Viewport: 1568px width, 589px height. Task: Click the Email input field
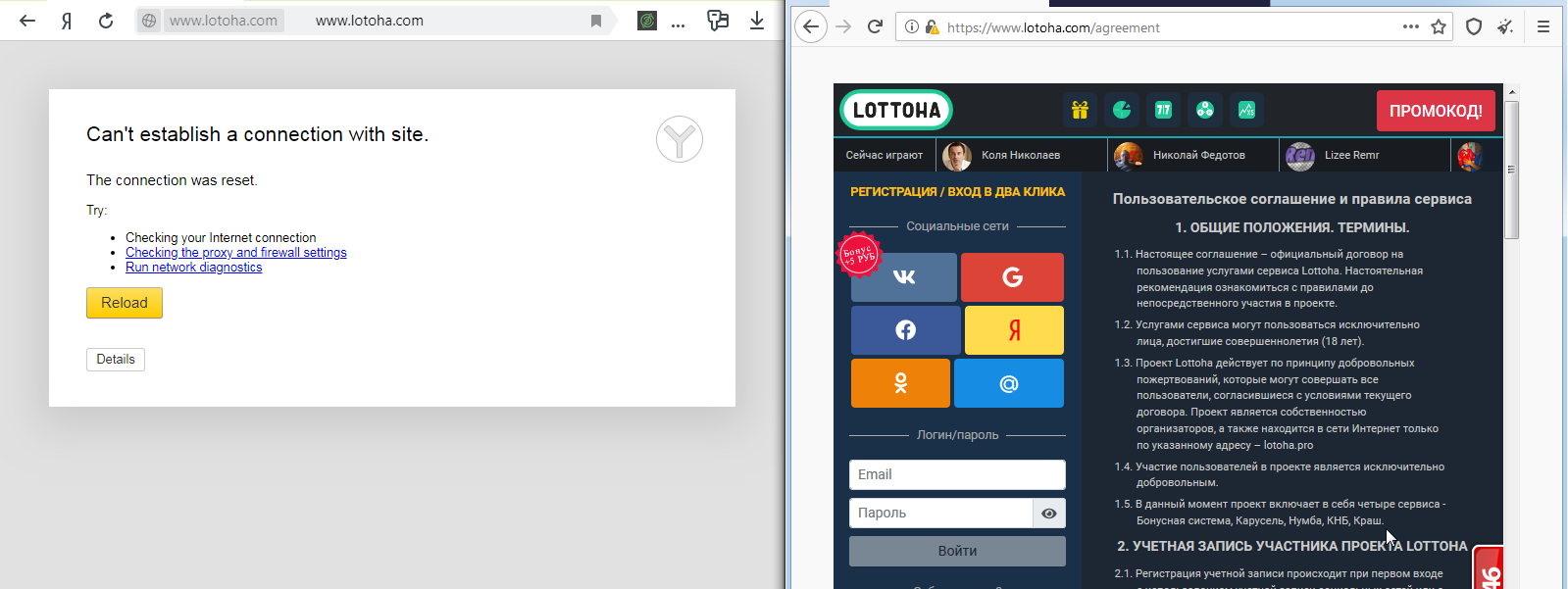(x=957, y=474)
